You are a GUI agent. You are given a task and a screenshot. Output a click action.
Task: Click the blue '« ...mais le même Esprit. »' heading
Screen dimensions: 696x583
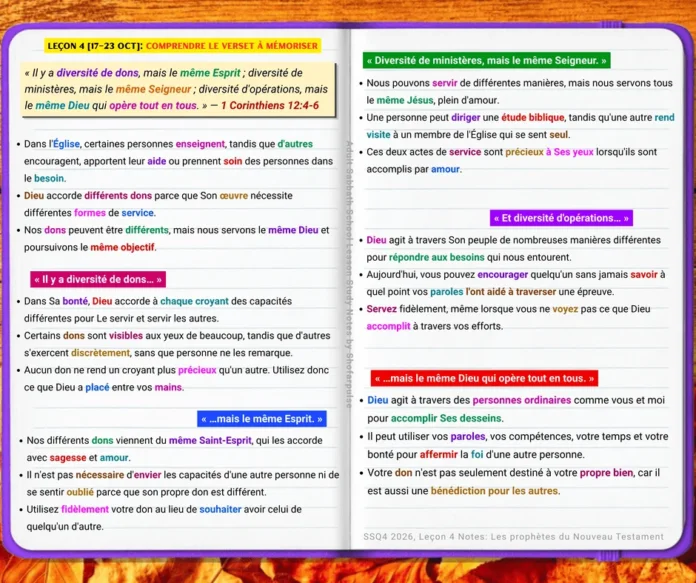[262, 419]
